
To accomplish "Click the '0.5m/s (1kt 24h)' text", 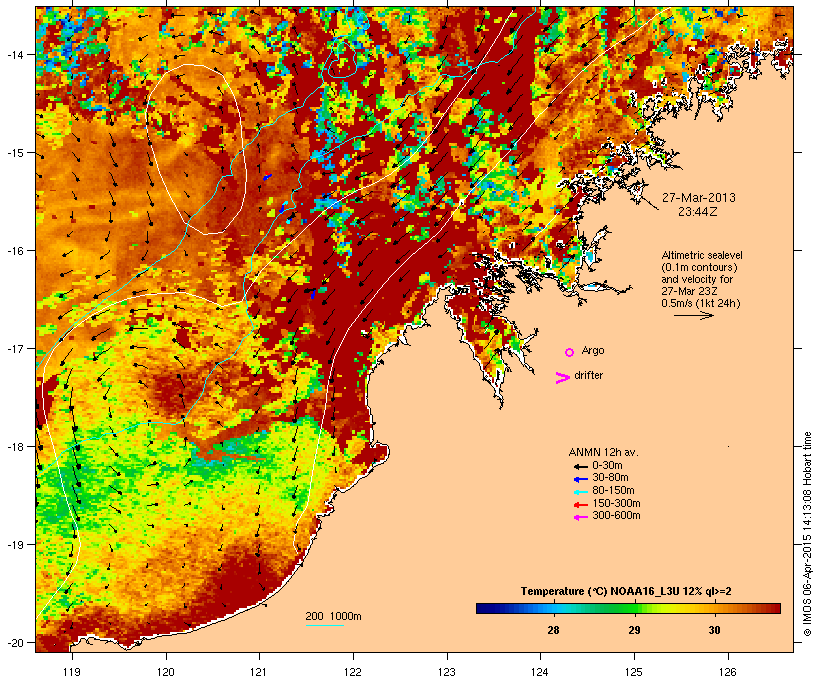I will tap(701, 303).
